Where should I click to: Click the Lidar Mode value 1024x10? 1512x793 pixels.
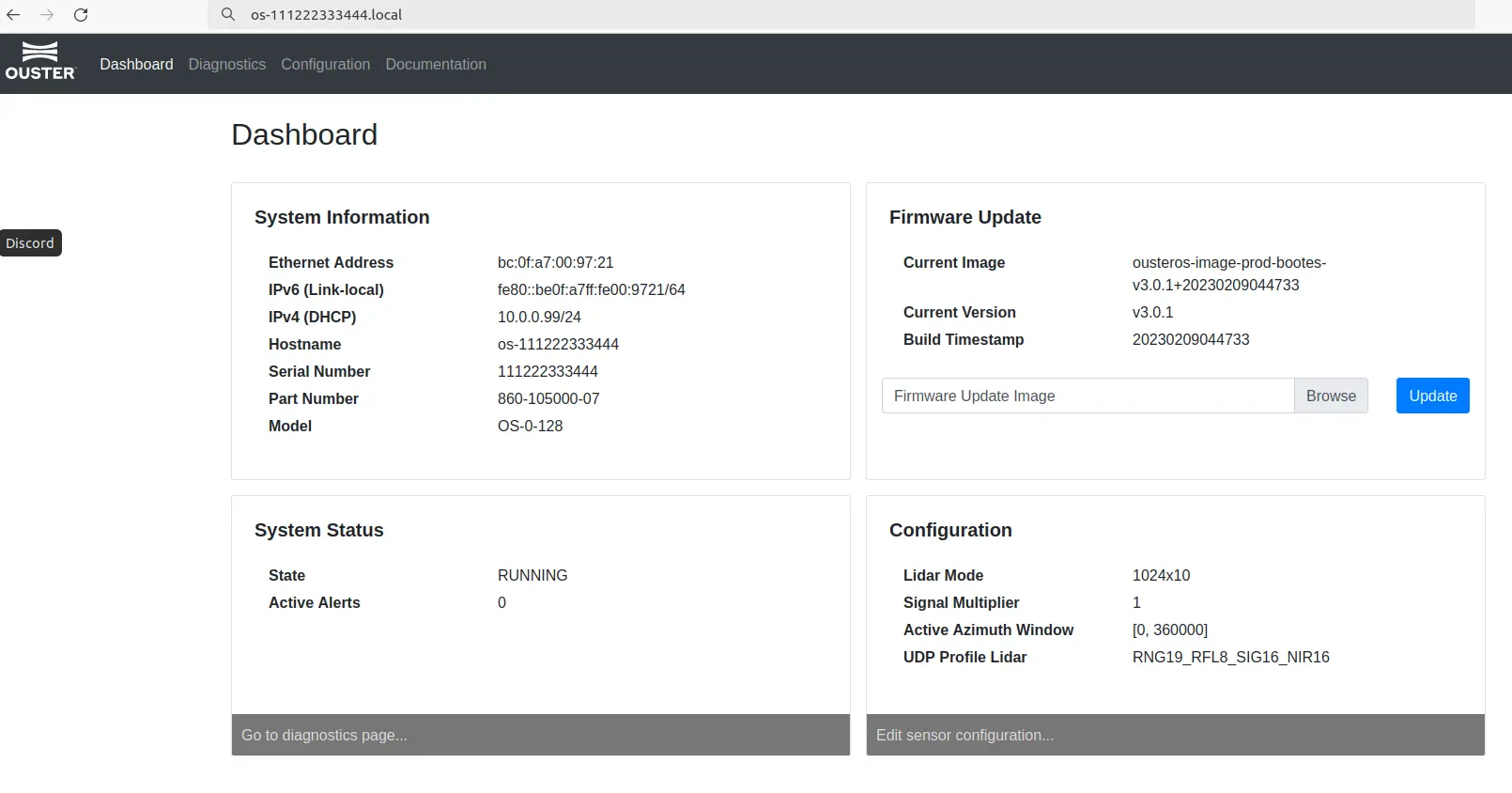tap(1161, 575)
